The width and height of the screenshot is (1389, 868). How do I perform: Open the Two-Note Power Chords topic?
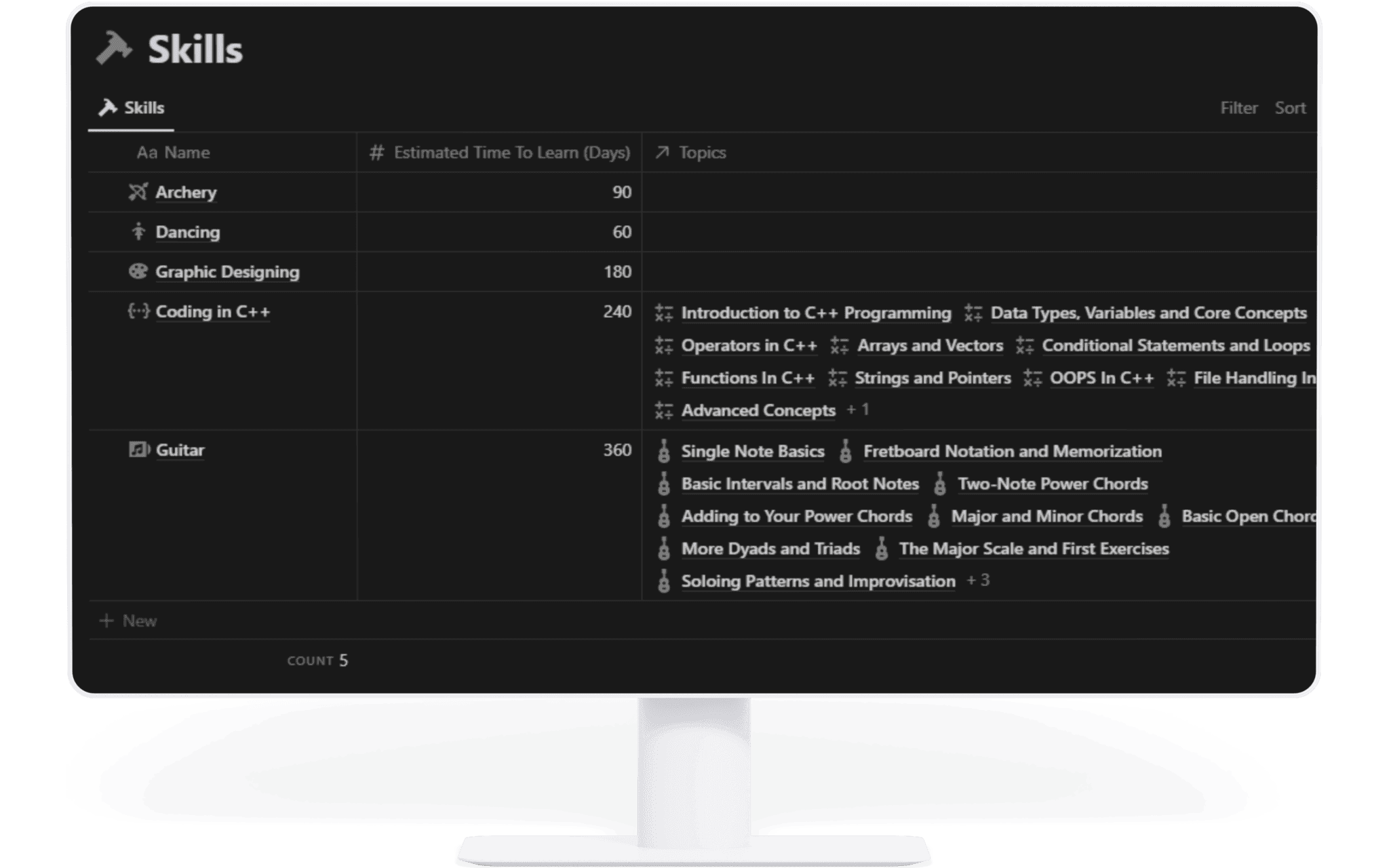pos(1053,484)
